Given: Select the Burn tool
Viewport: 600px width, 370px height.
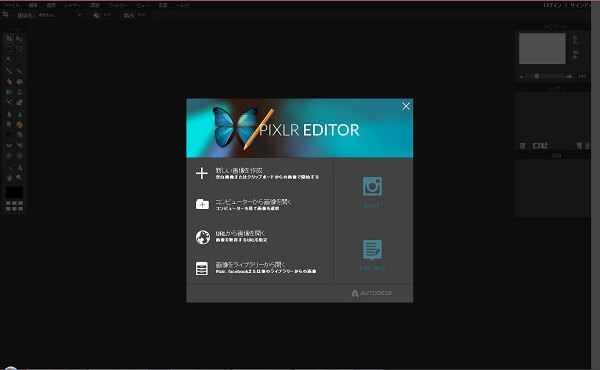Looking at the screenshot, I should click(x=19, y=135).
